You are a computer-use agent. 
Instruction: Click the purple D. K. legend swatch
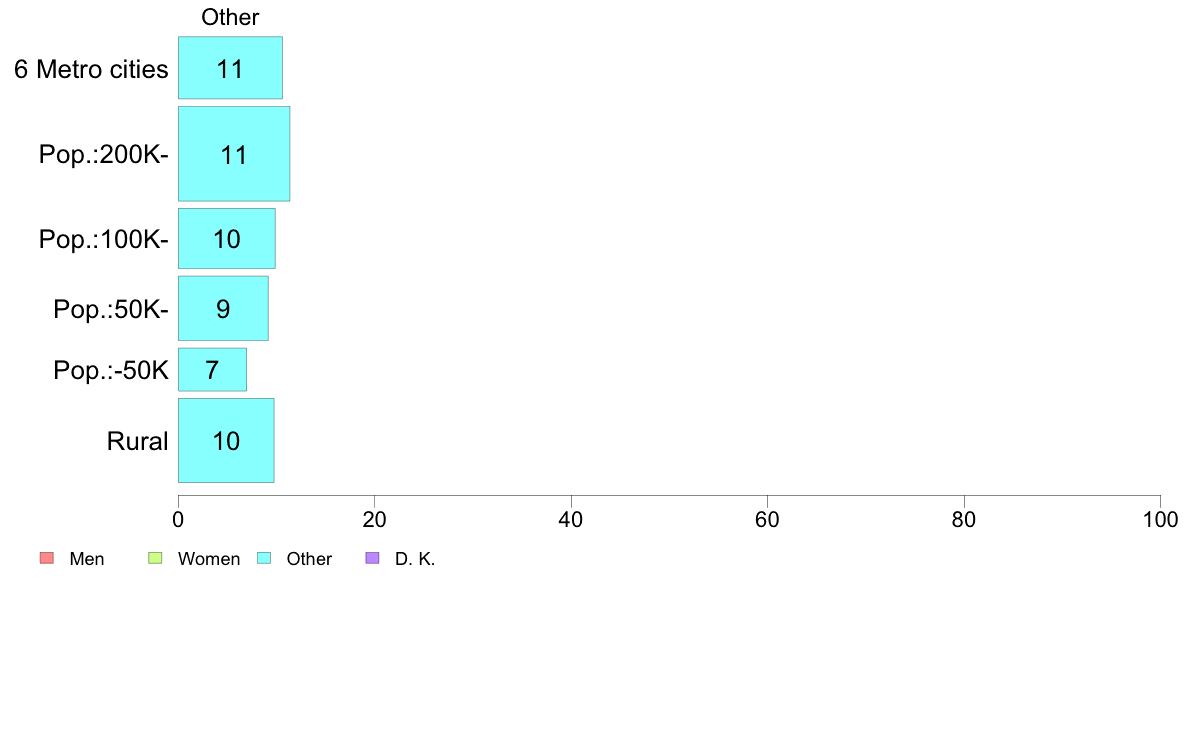373,558
